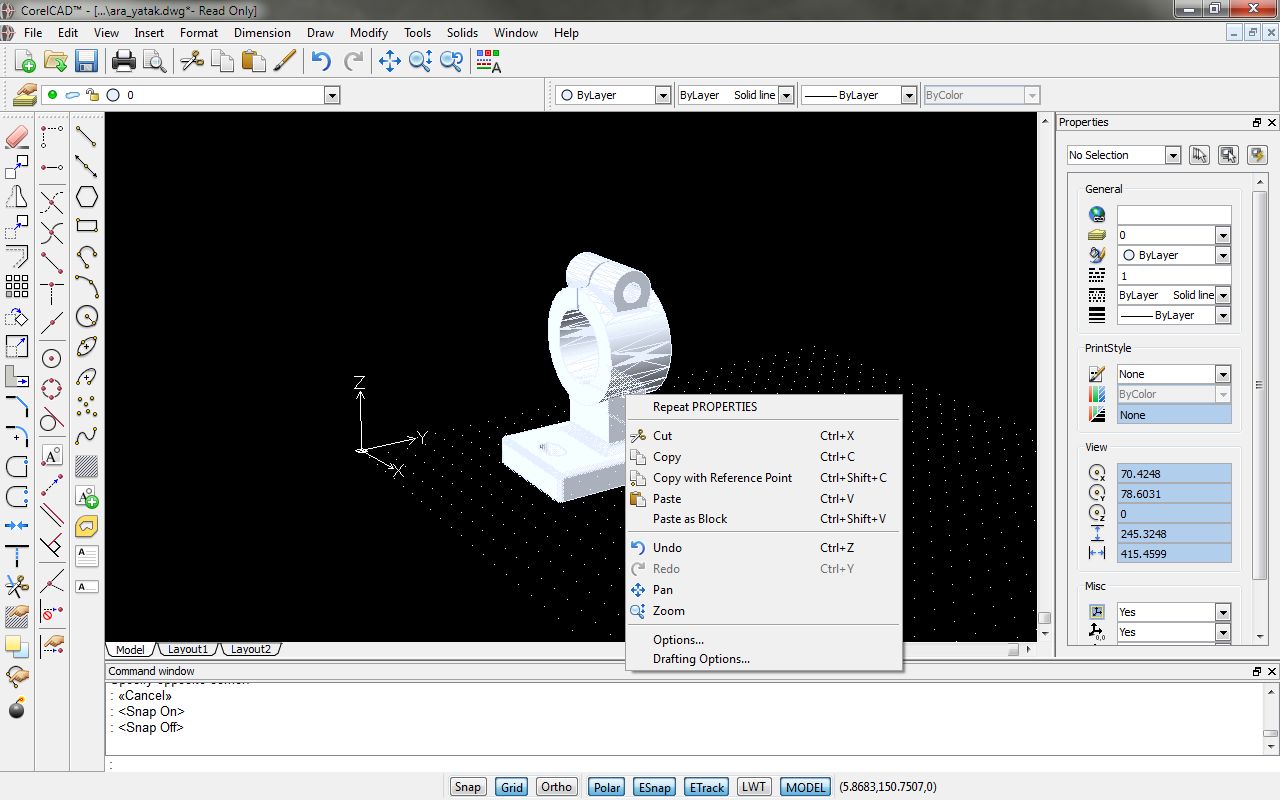The height and width of the screenshot is (800, 1280).
Task: Open the toolbar ByLayer color dropdown
Action: coord(662,95)
